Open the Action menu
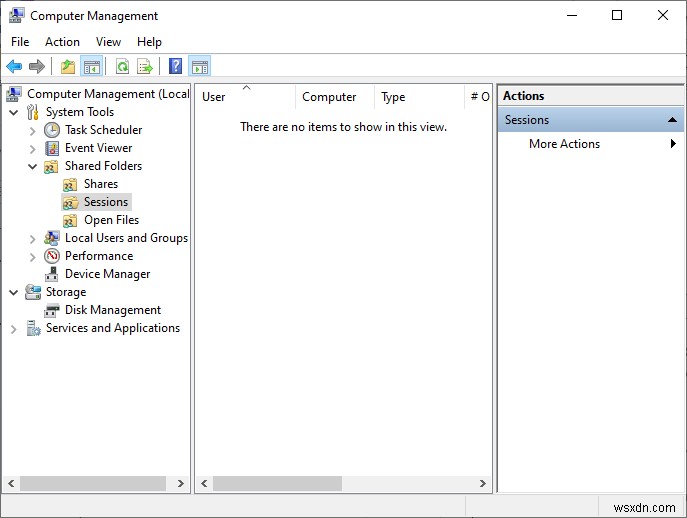The width and height of the screenshot is (687, 518). (x=62, y=42)
